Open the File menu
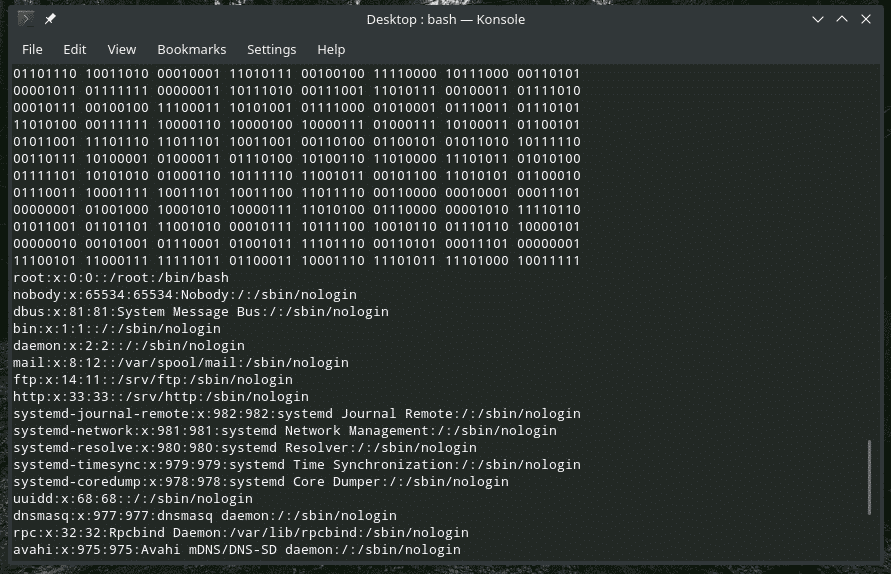This screenshot has height=574, width=891. click(32, 49)
